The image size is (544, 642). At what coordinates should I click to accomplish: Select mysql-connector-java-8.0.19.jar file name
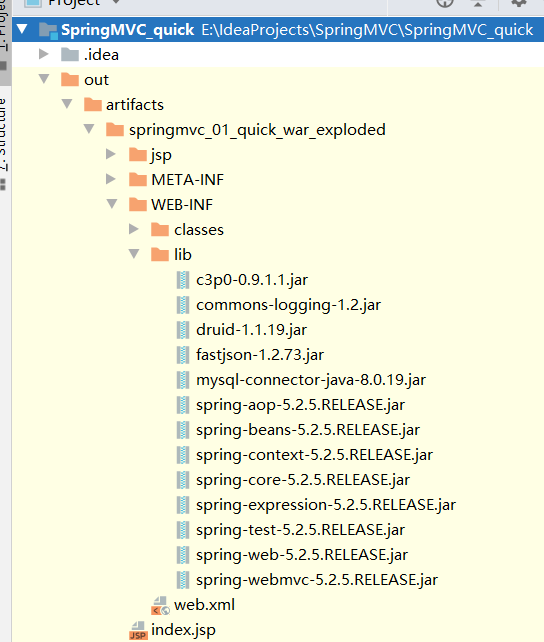[311, 380]
